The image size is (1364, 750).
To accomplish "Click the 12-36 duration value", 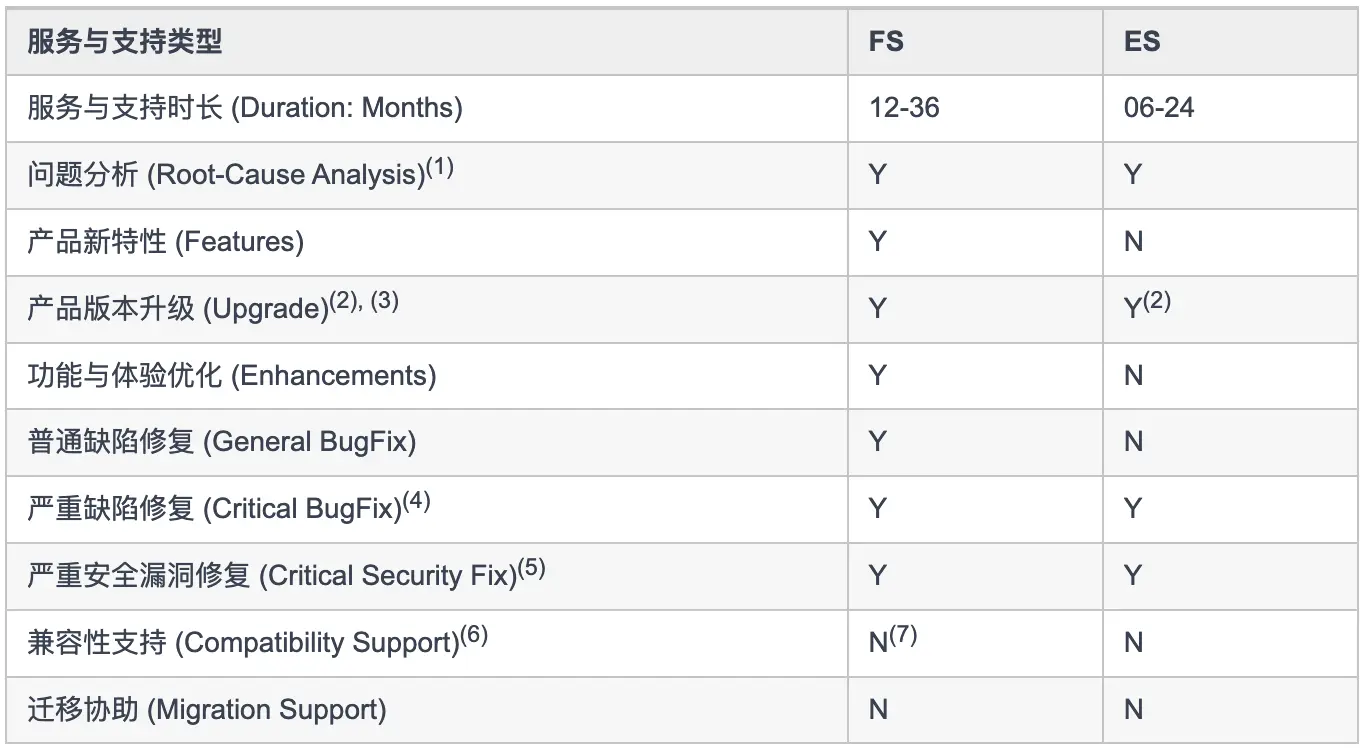I will [x=905, y=108].
